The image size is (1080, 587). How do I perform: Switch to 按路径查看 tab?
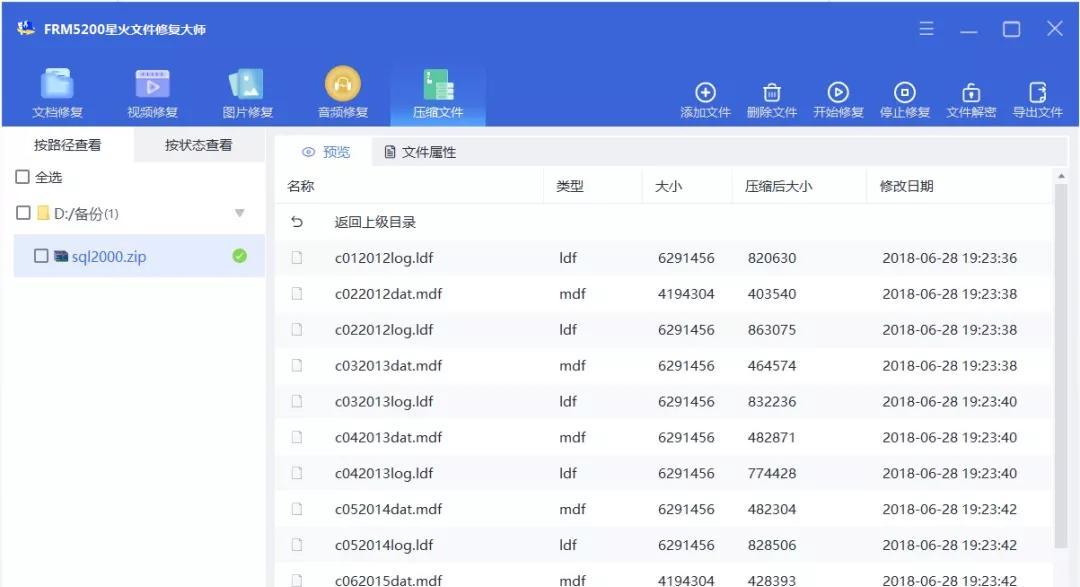point(68,145)
